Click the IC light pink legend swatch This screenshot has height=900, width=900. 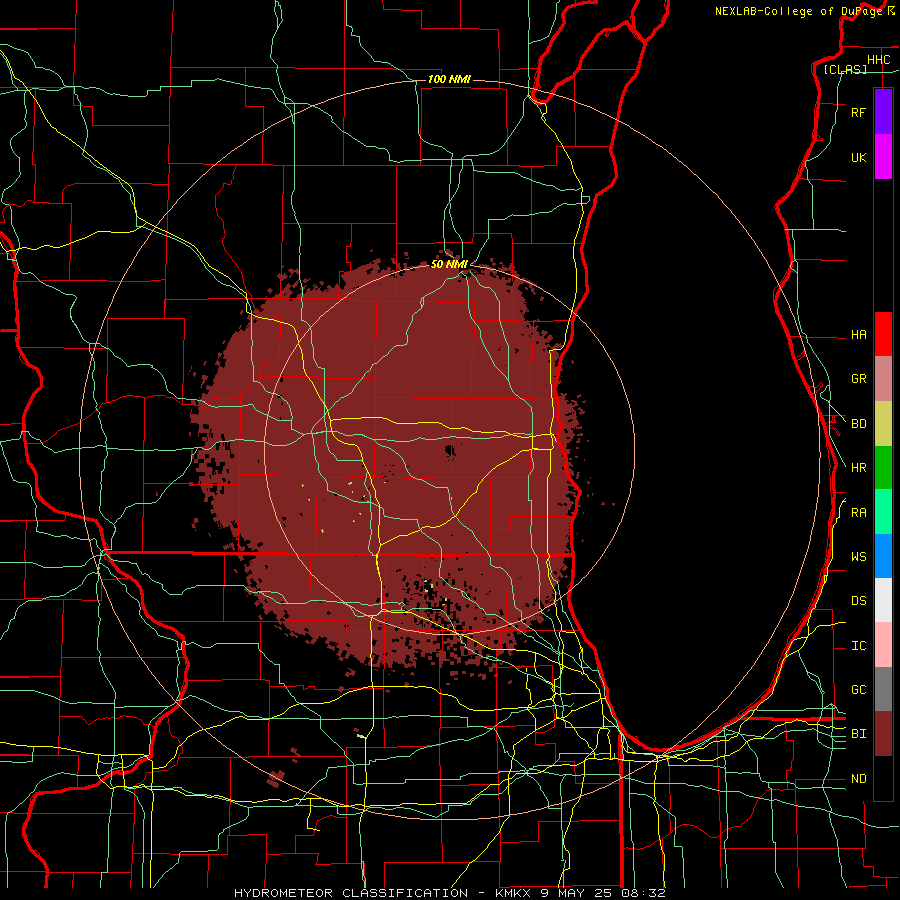[x=883, y=645]
